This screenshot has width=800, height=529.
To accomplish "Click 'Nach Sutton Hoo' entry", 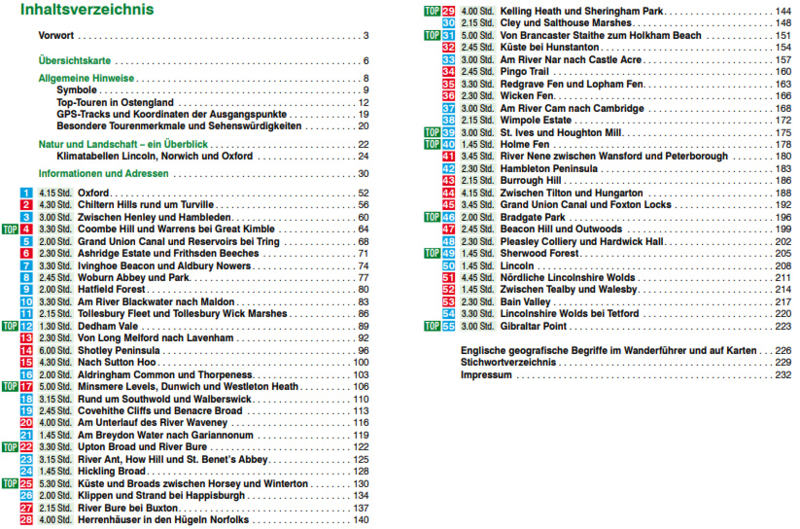I will pyautogui.click(x=117, y=362).
